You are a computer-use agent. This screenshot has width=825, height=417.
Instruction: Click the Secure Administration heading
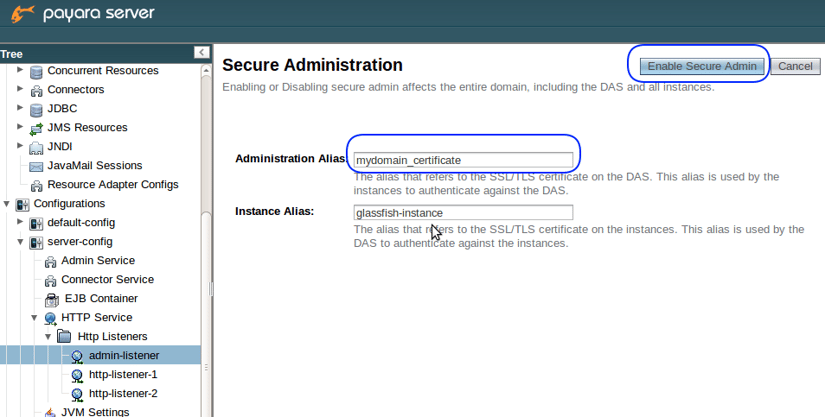pos(312,65)
